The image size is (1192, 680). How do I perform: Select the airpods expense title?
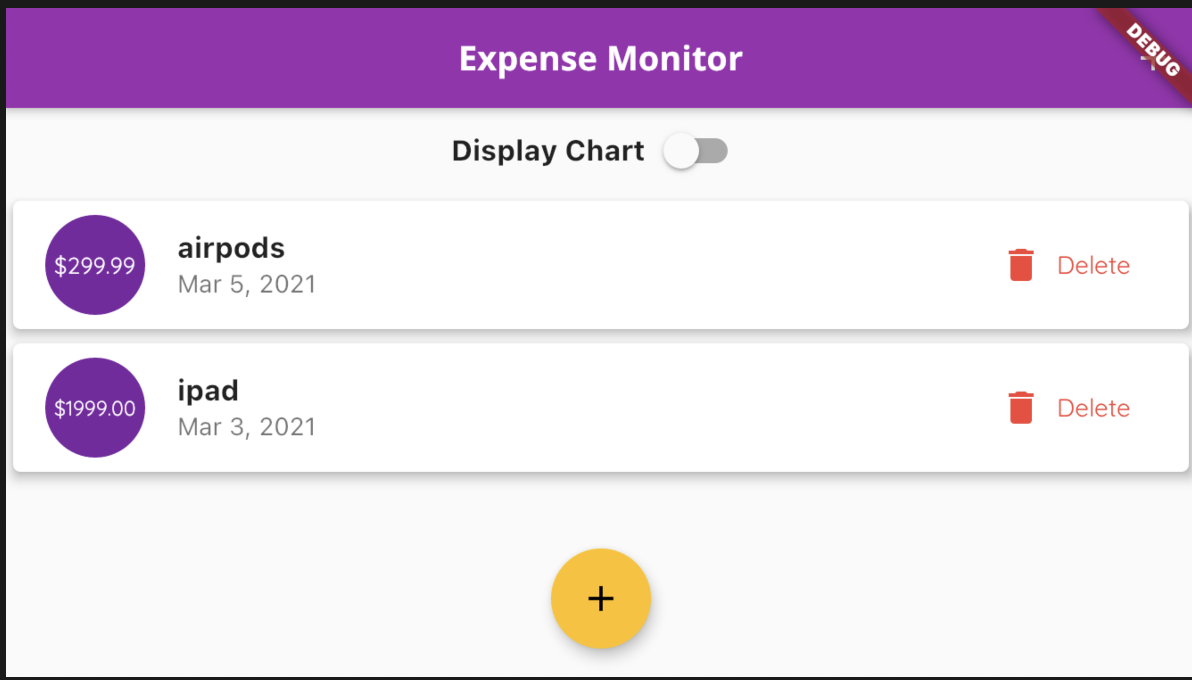tap(231, 248)
